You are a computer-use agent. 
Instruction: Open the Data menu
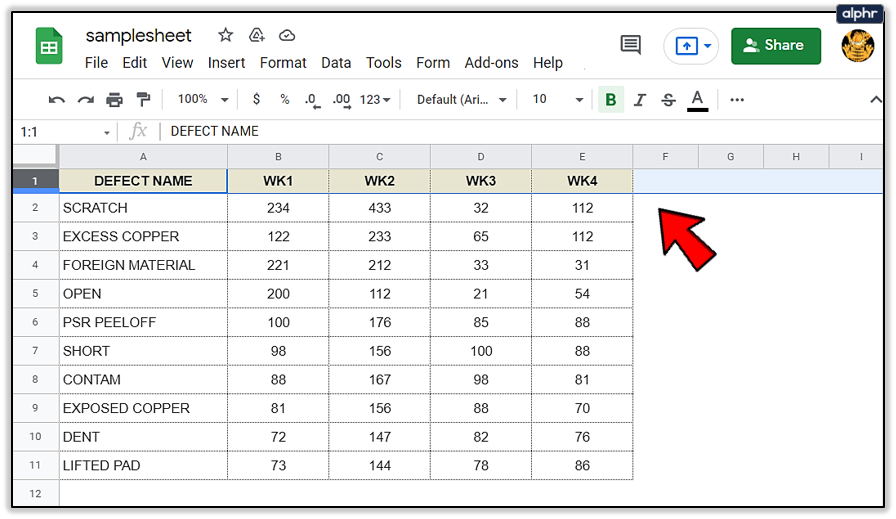click(336, 62)
